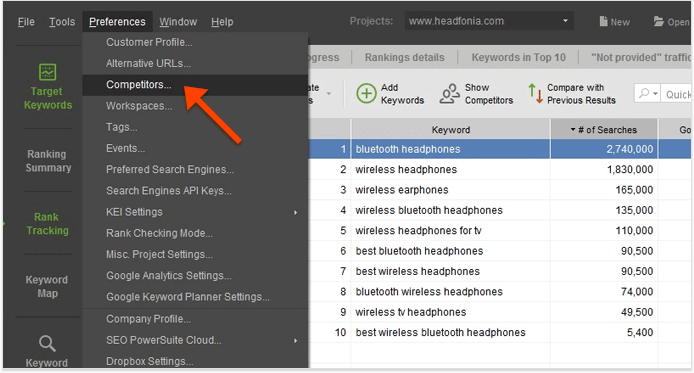The width and height of the screenshot is (694, 373).
Task: Sort by the # of Searches column header
Action: [x=604, y=130]
